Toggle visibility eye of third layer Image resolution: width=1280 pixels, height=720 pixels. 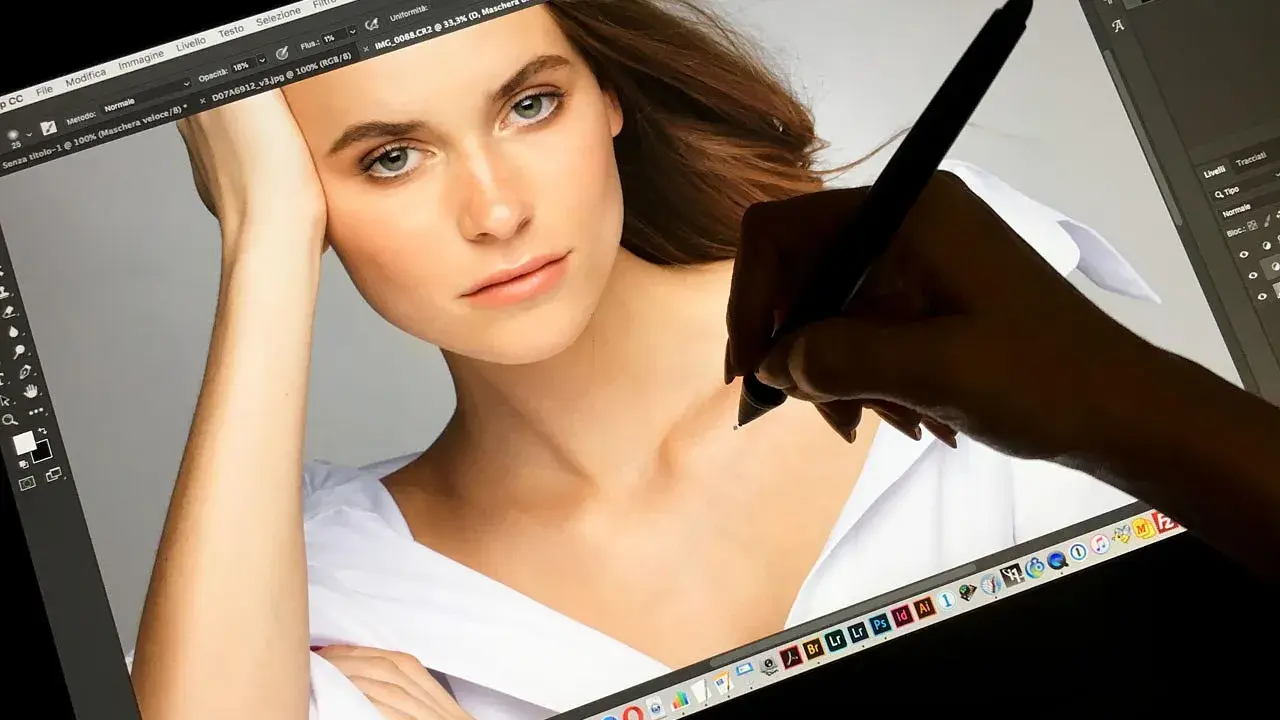(1262, 296)
